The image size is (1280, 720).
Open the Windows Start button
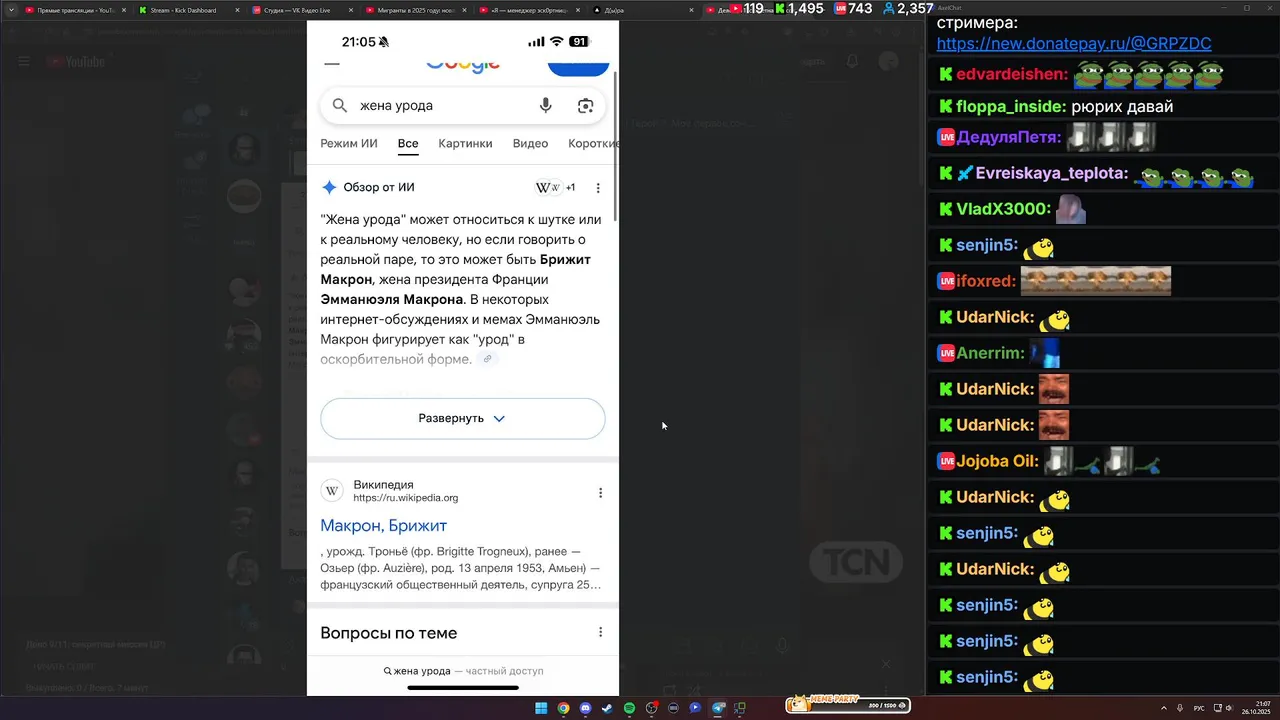(x=541, y=708)
